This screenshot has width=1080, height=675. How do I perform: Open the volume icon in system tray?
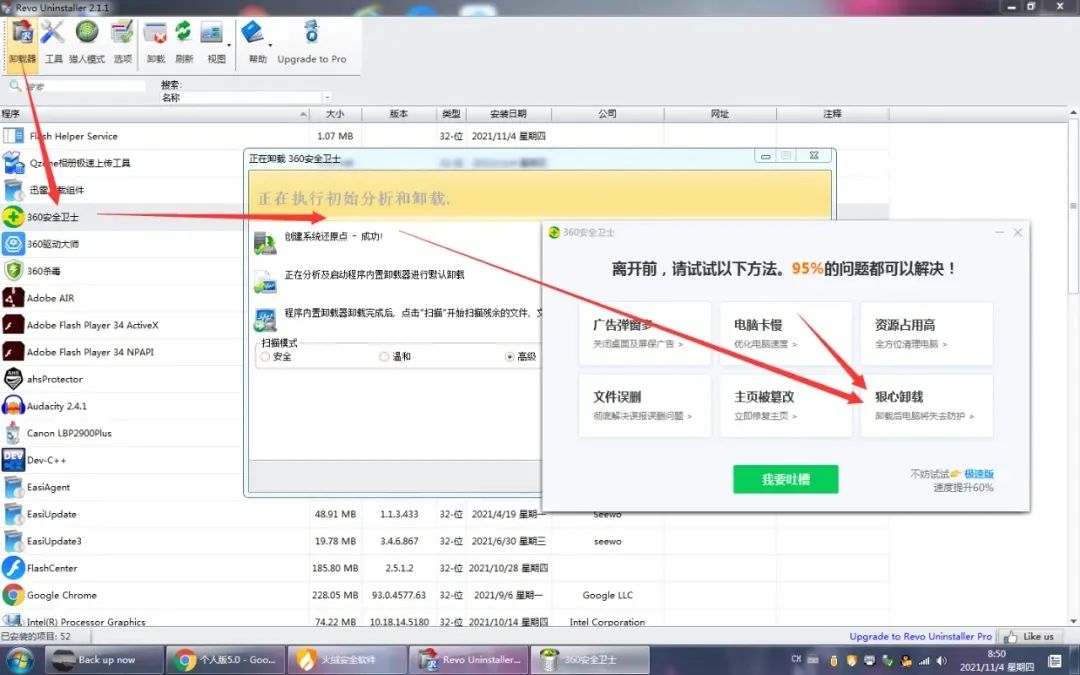(x=941, y=661)
